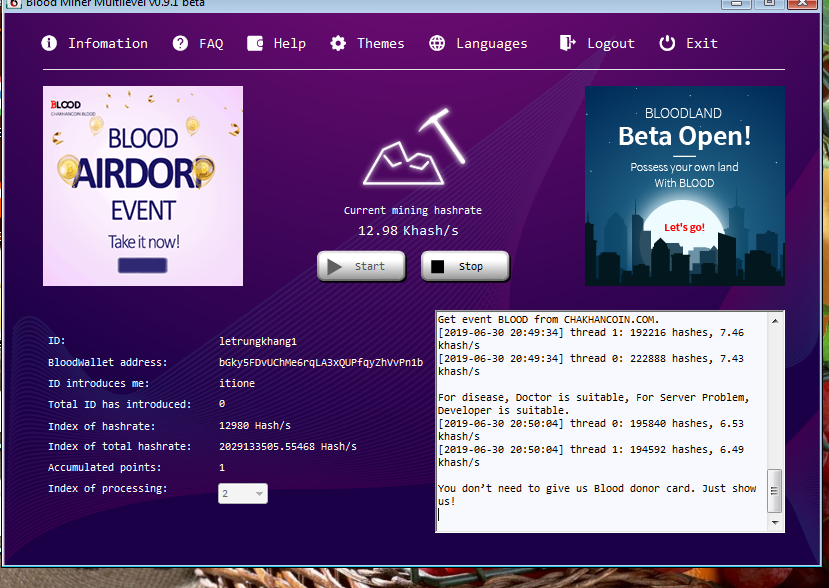Click the dark button in Airdrop banner
The width and height of the screenshot is (829, 588).
[x=142, y=265]
